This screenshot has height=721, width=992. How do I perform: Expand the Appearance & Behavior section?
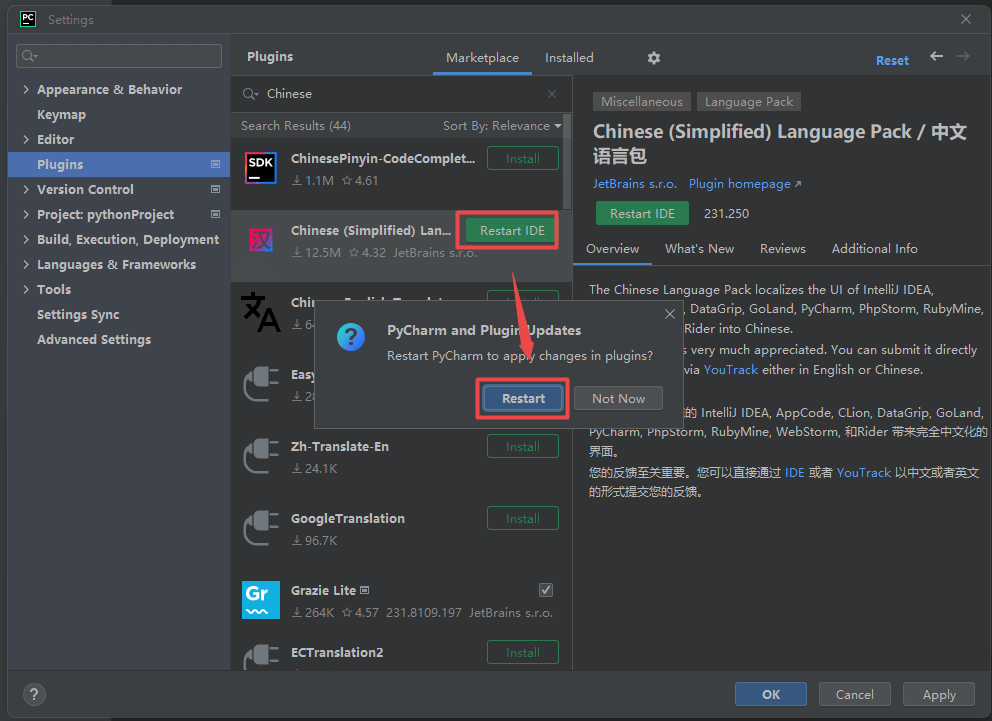click(x=26, y=90)
